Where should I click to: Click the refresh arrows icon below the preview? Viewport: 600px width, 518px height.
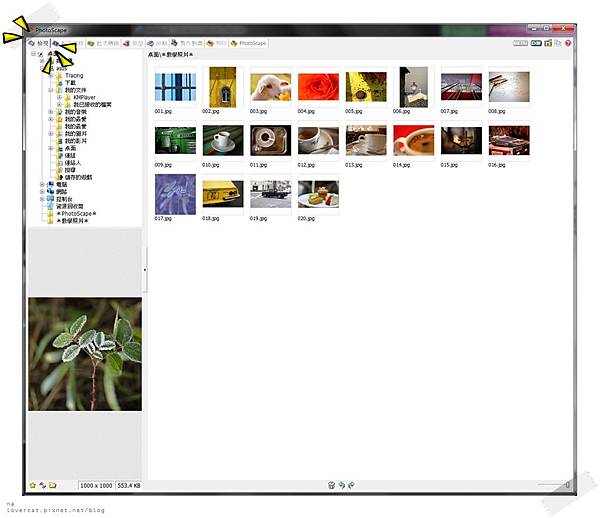(x=42, y=485)
